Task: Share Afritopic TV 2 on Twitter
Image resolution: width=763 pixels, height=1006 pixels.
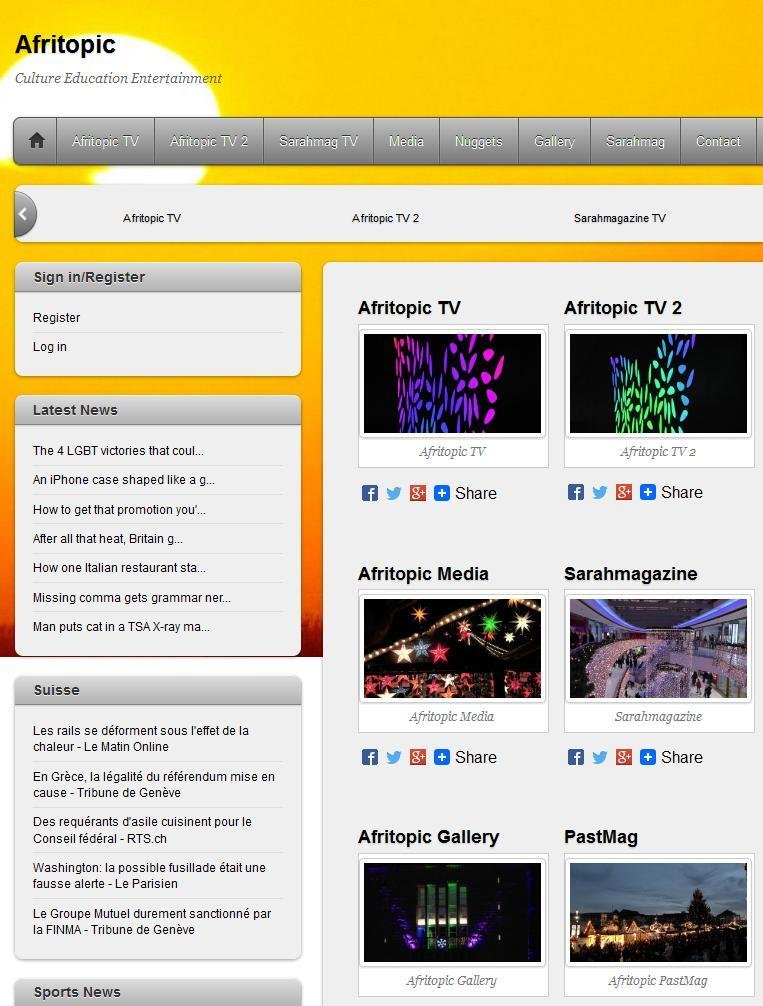Action: pyautogui.click(x=600, y=492)
